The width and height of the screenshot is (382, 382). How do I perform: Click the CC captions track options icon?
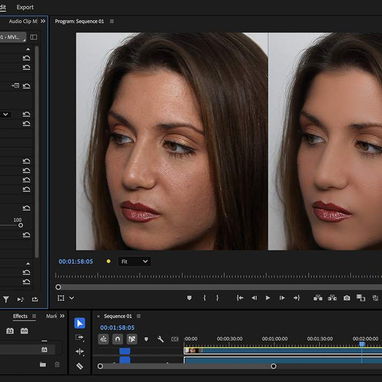click(175, 339)
